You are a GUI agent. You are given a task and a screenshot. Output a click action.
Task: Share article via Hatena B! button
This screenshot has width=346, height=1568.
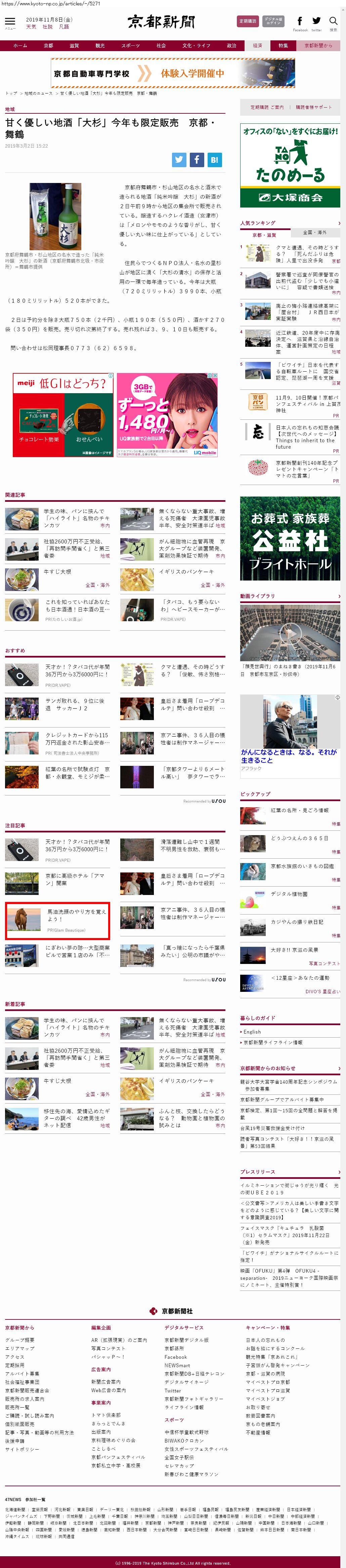214,159
